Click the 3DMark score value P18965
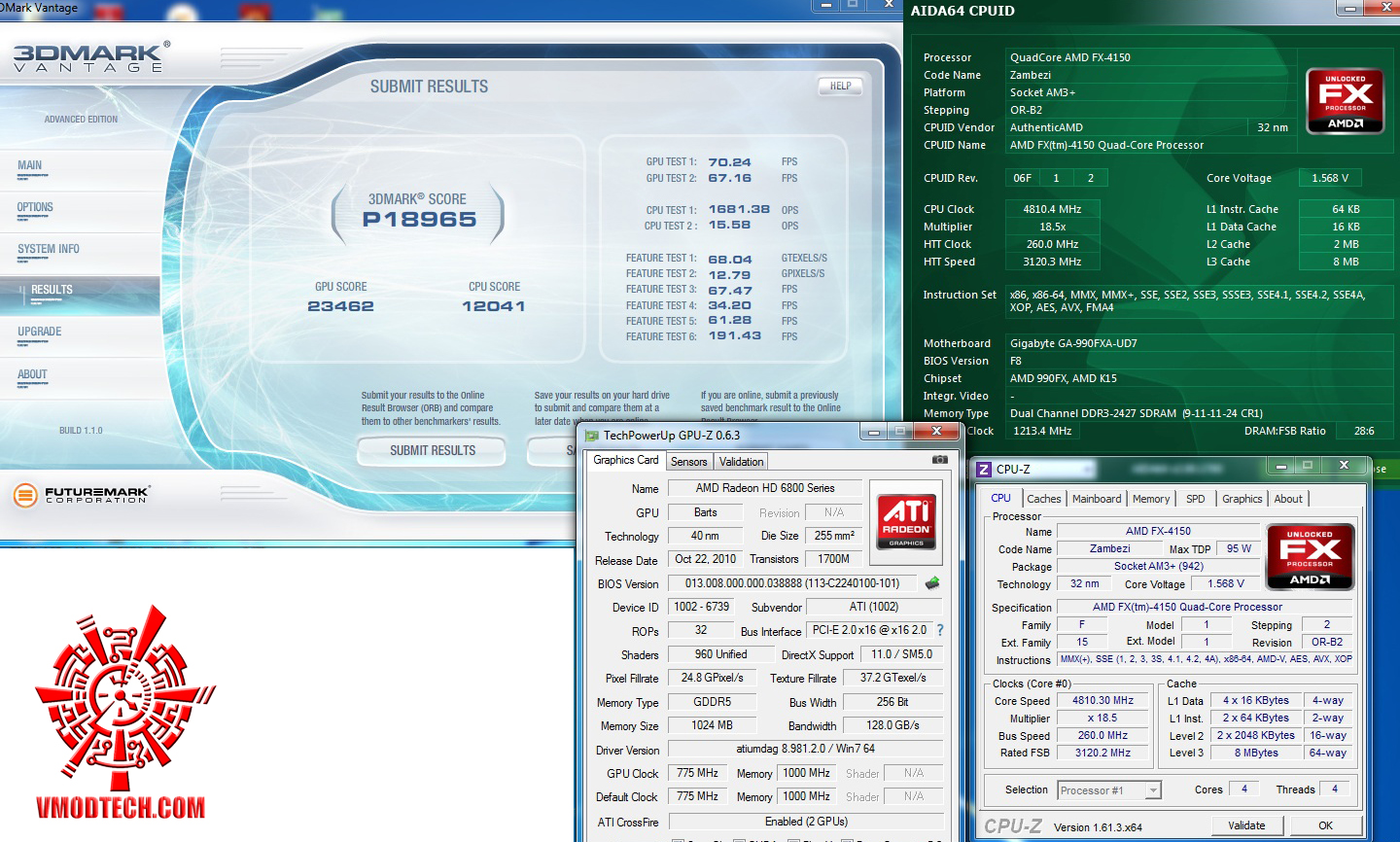This screenshot has width=1400, height=842. click(420, 220)
